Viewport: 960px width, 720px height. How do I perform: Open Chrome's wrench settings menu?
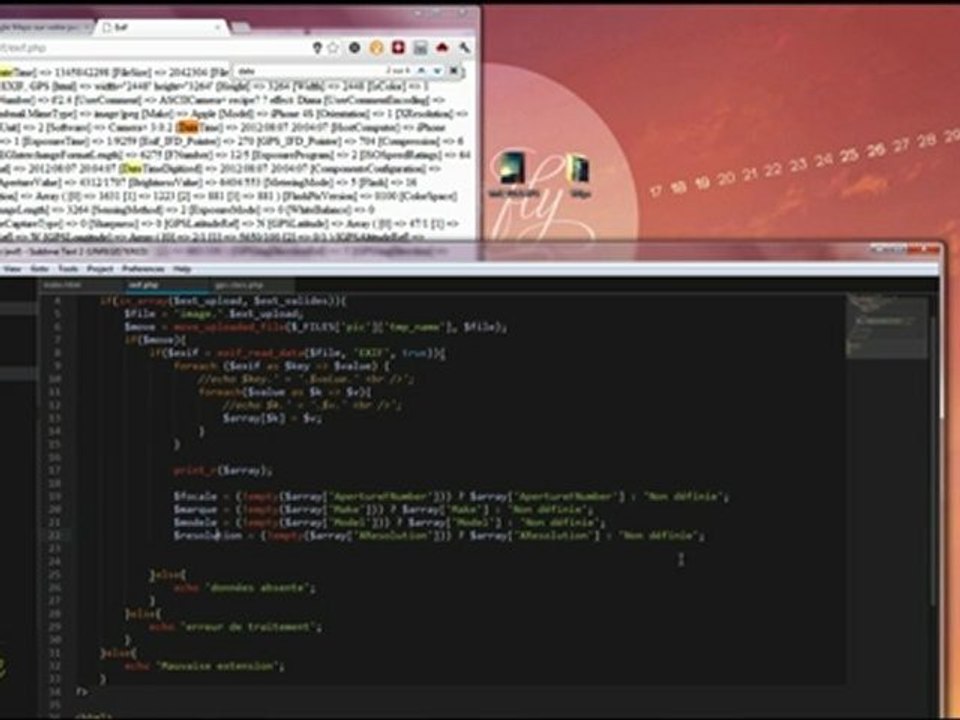[x=465, y=48]
